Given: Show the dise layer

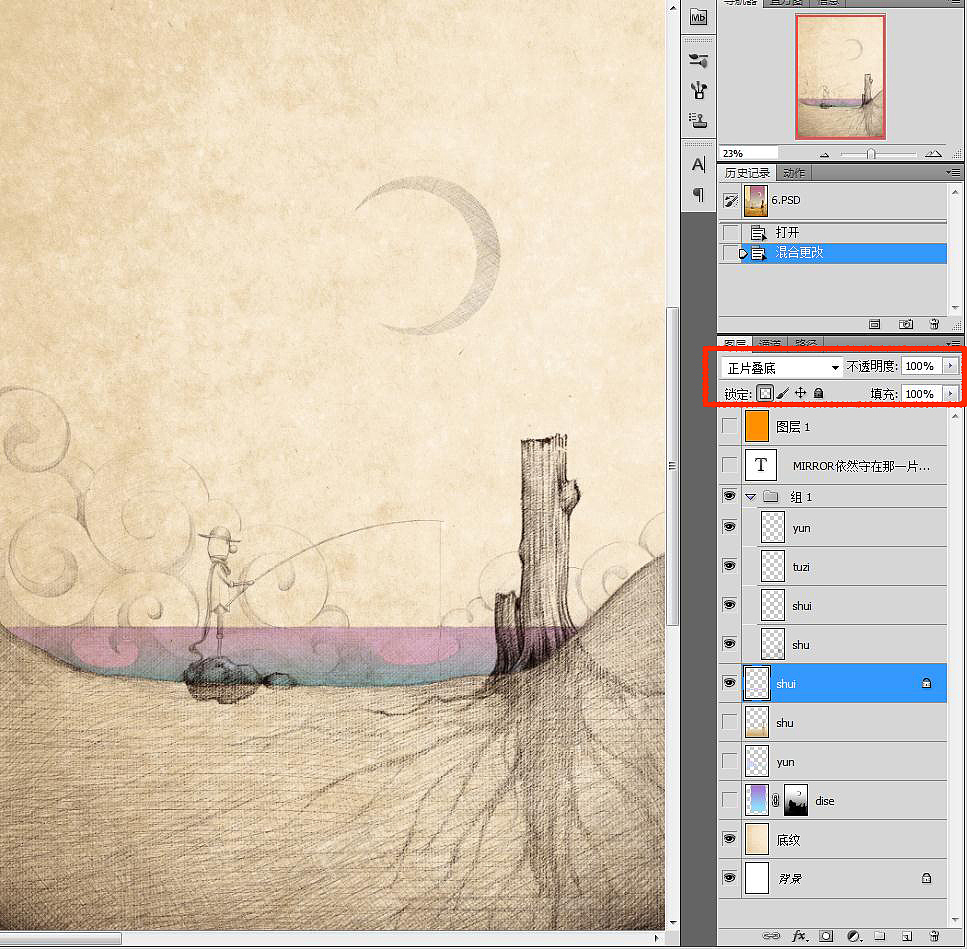Looking at the screenshot, I should pyautogui.click(x=730, y=800).
